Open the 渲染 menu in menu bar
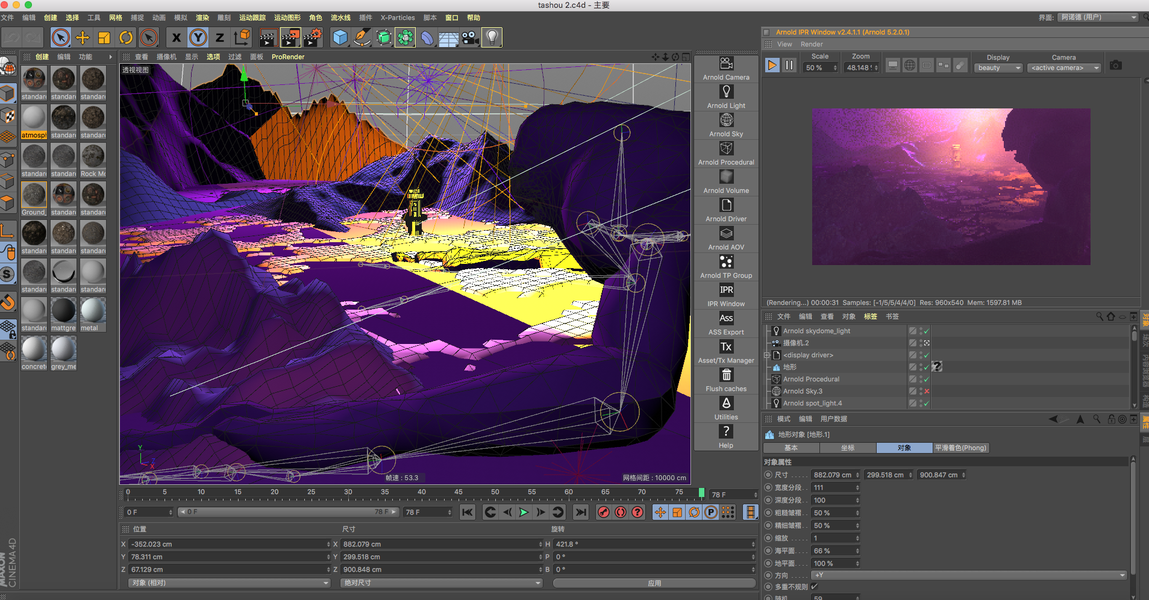This screenshot has width=1149, height=600. click(202, 18)
